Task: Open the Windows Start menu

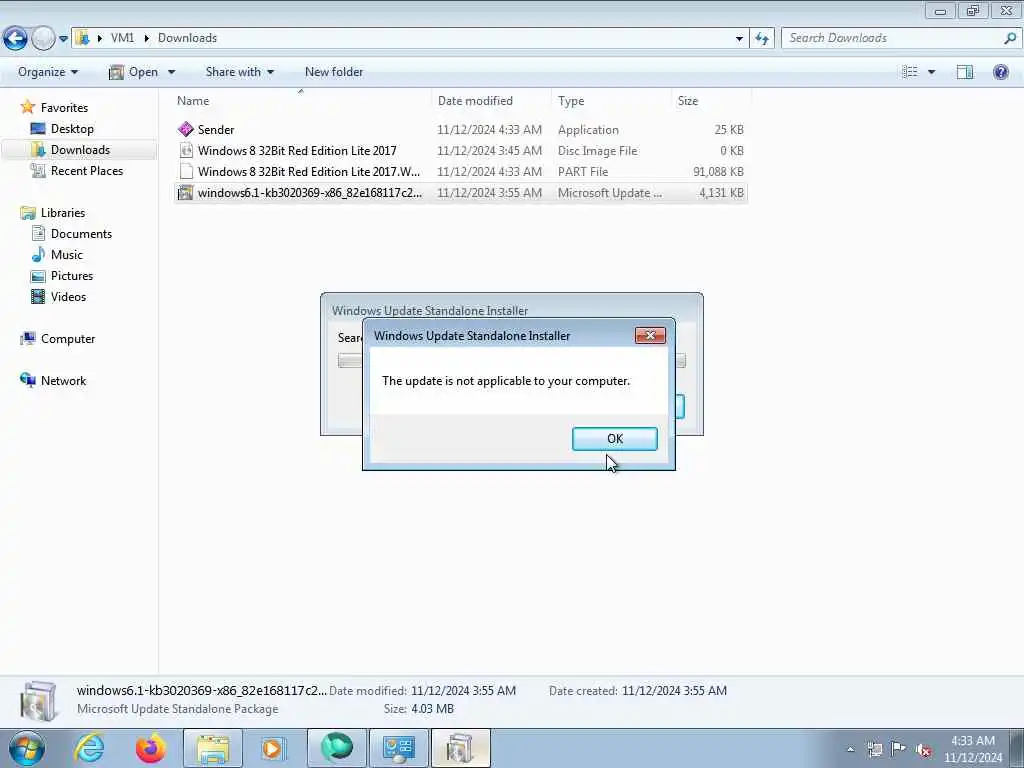Action: click(27, 748)
